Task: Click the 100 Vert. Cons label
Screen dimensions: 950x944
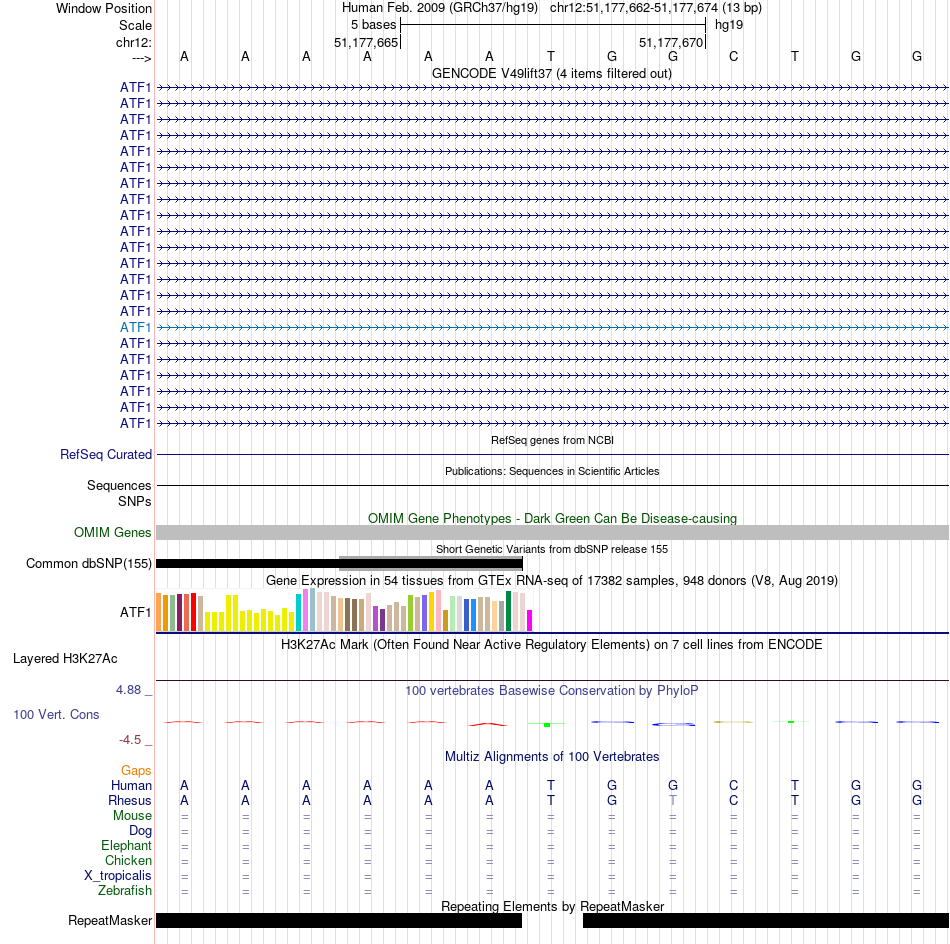Action: click(x=56, y=714)
